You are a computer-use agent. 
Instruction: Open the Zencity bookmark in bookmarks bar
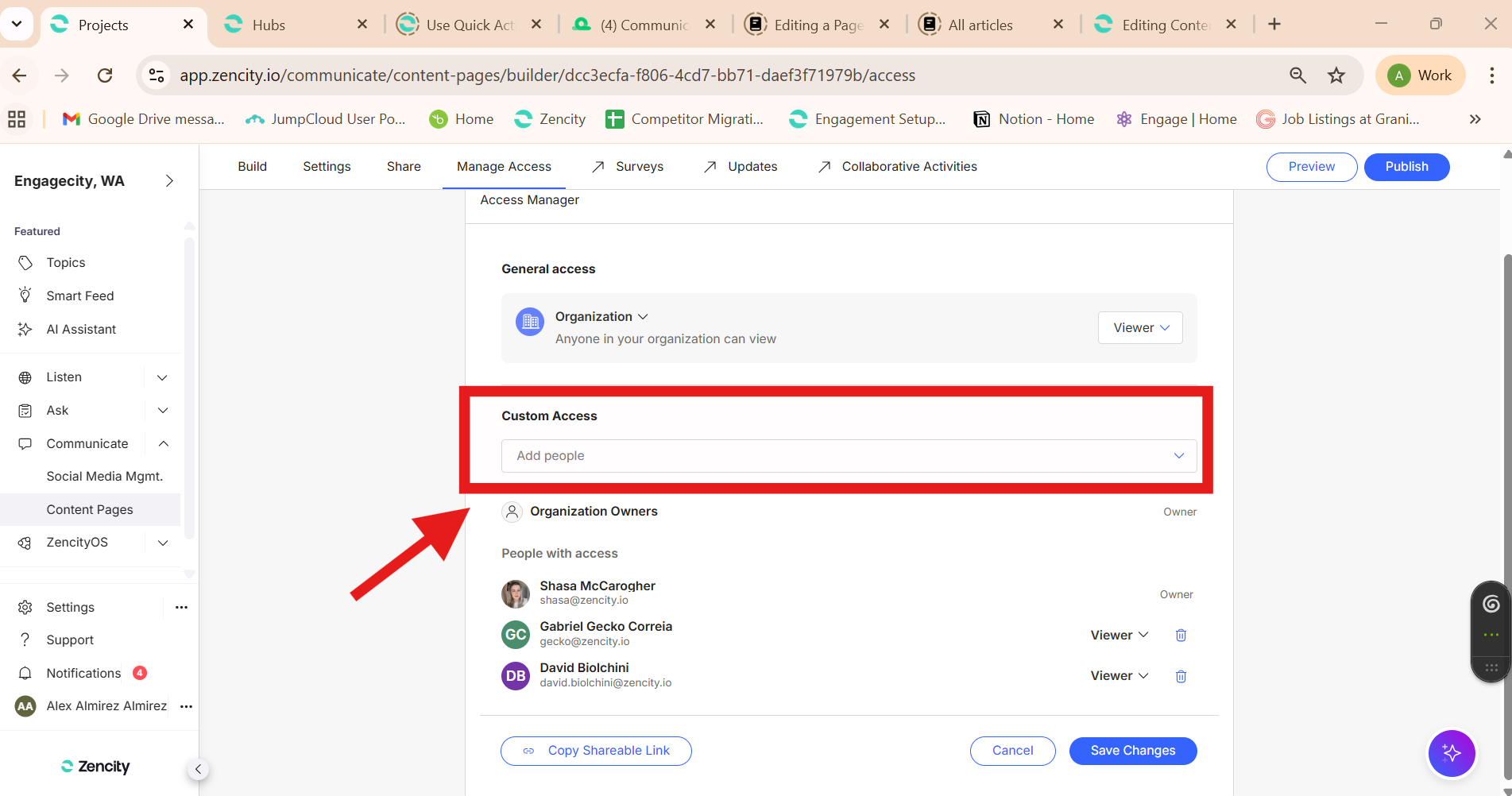point(550,119)
